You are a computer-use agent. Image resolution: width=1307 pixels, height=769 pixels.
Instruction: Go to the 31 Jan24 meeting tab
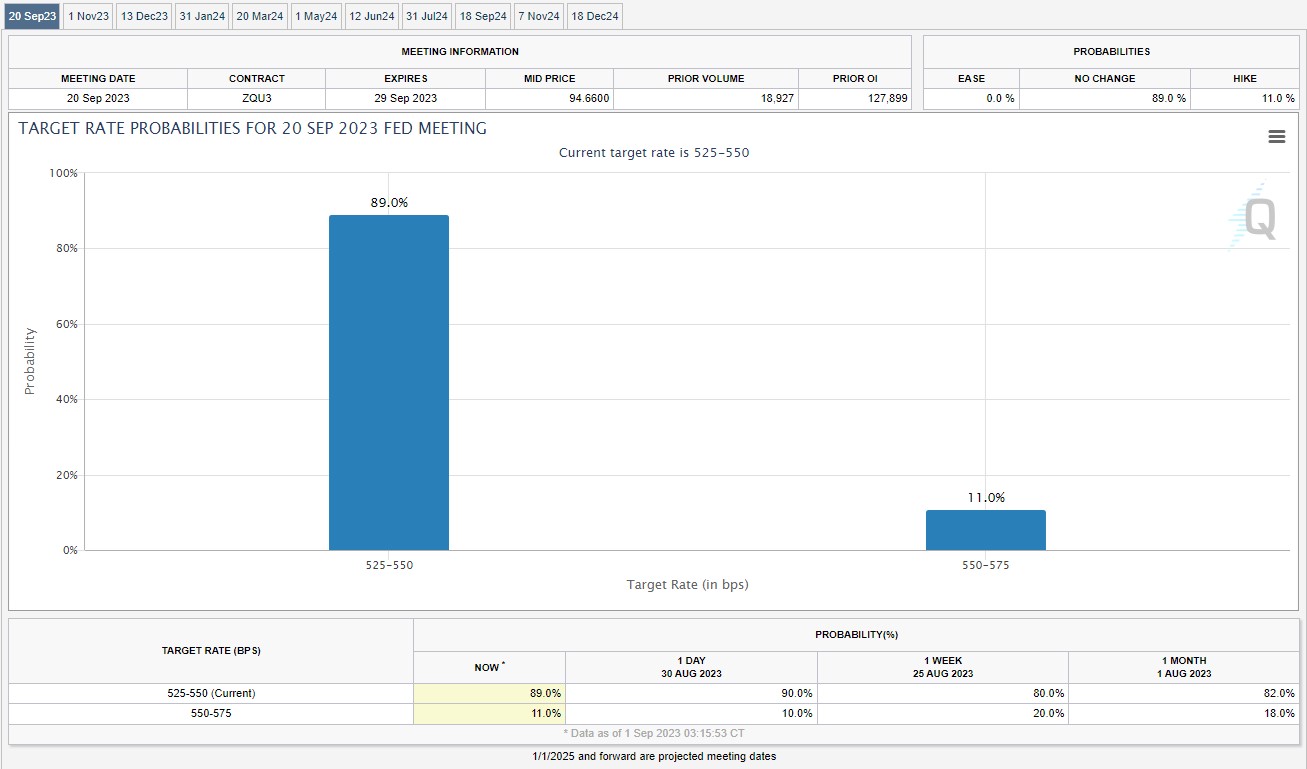[x=202, y=16]
